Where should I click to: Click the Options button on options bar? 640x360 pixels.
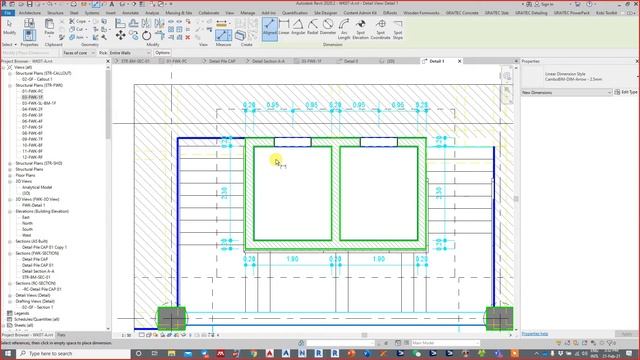click(x=162, y=53)
